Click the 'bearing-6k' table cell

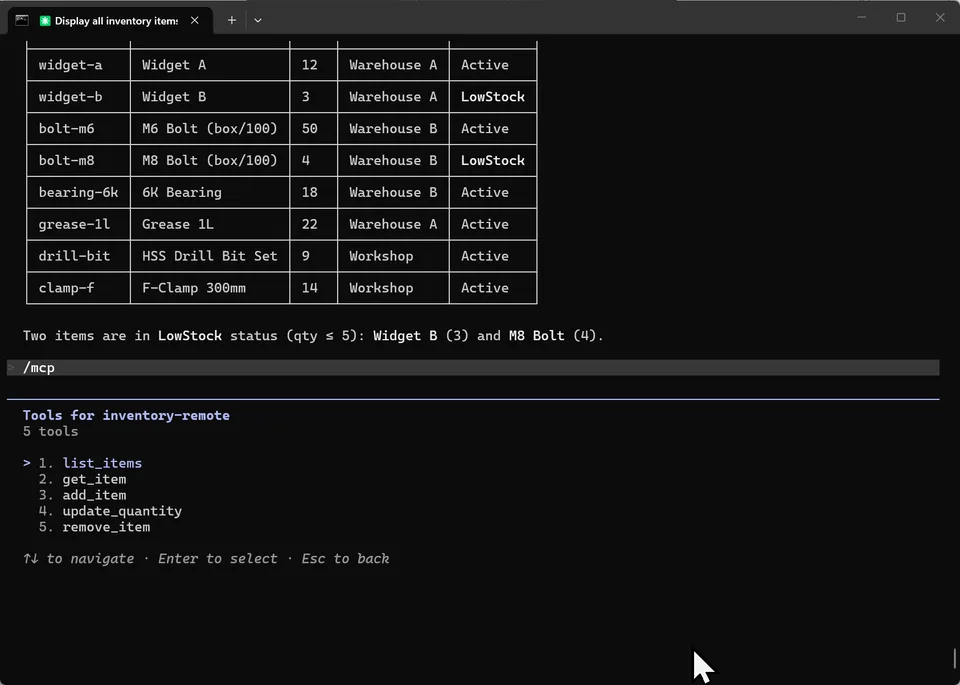(x=78, y=192)
